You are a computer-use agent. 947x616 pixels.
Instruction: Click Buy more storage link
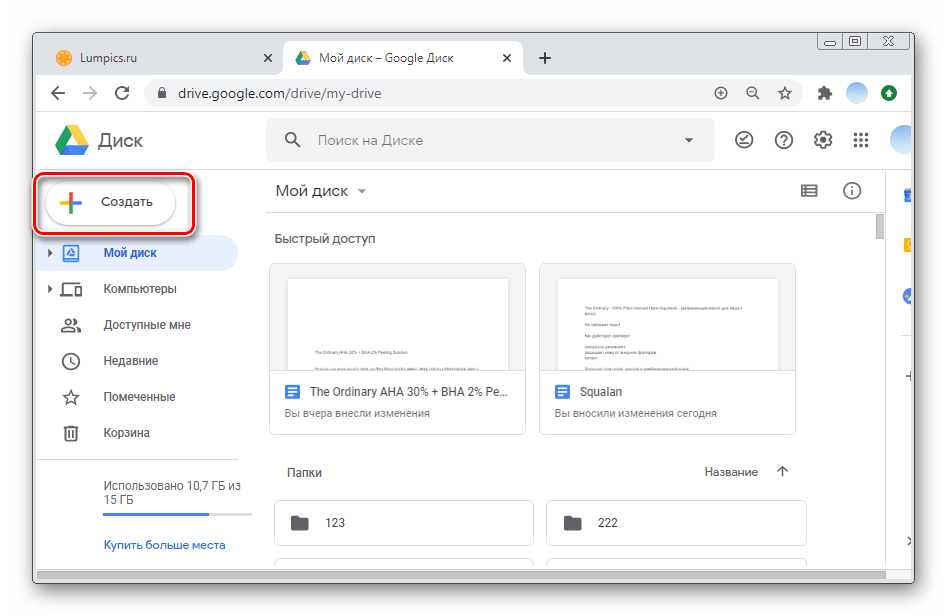coord(164,545)
